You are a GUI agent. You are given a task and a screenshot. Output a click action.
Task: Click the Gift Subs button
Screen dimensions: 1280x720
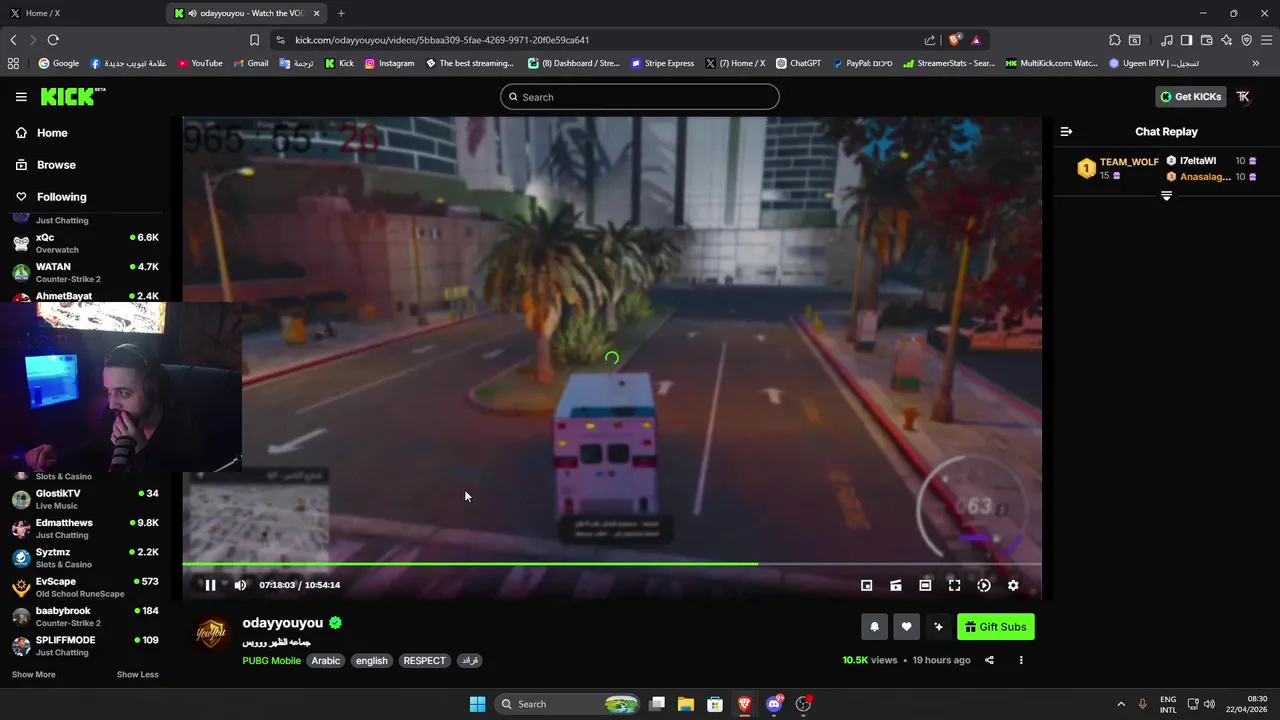click(996, 627)
